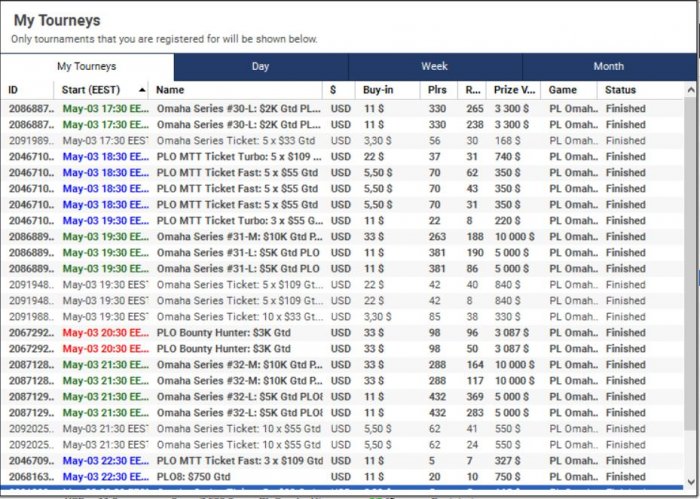Select Omaha Series Ticket 10 x $55 ranked 41
This screenshot has height=499, width=700.
click(x=342, y=429)
